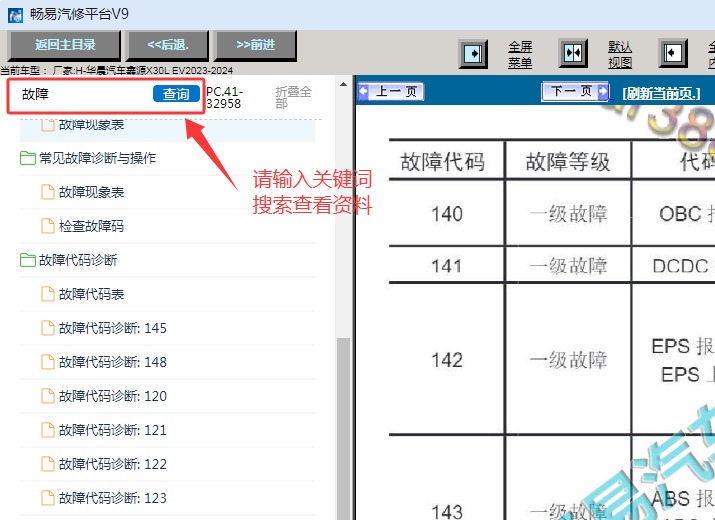Go to the next page via 下一页
Screen dimensions: 715x520
575,91
